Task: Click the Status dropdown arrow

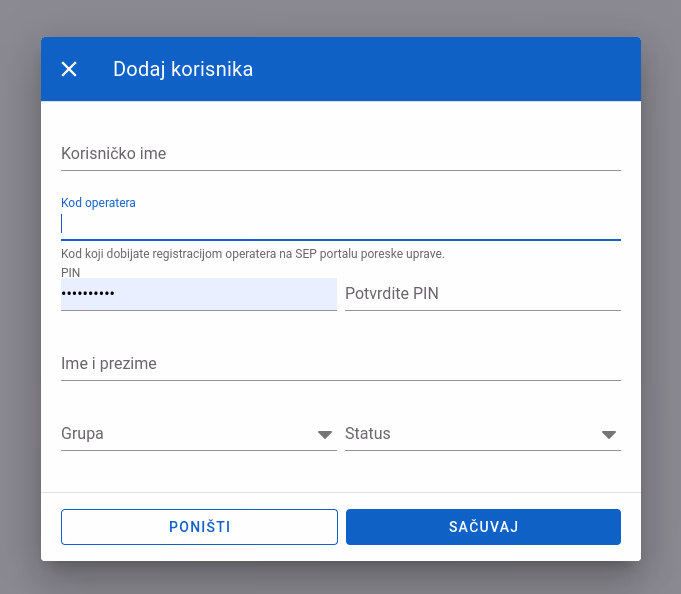Action: pos(608,435)
